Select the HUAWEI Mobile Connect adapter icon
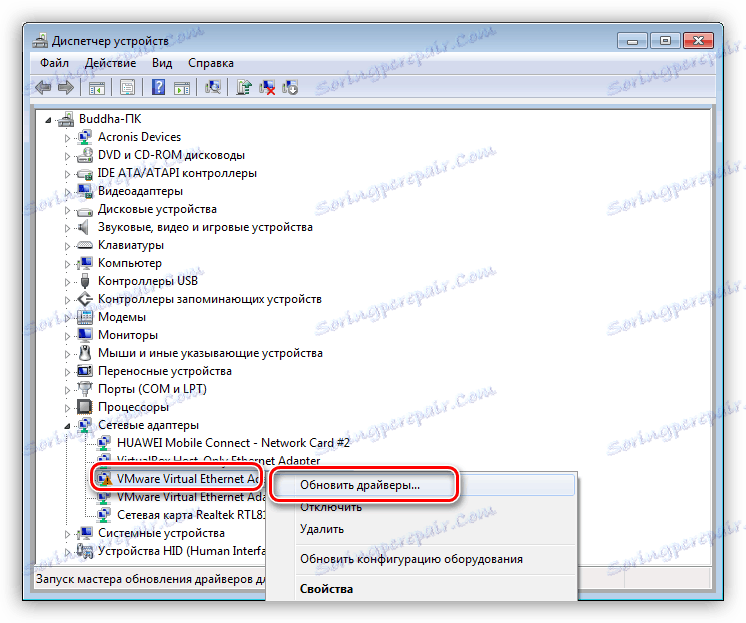746x623 pixels. point(104,443)
